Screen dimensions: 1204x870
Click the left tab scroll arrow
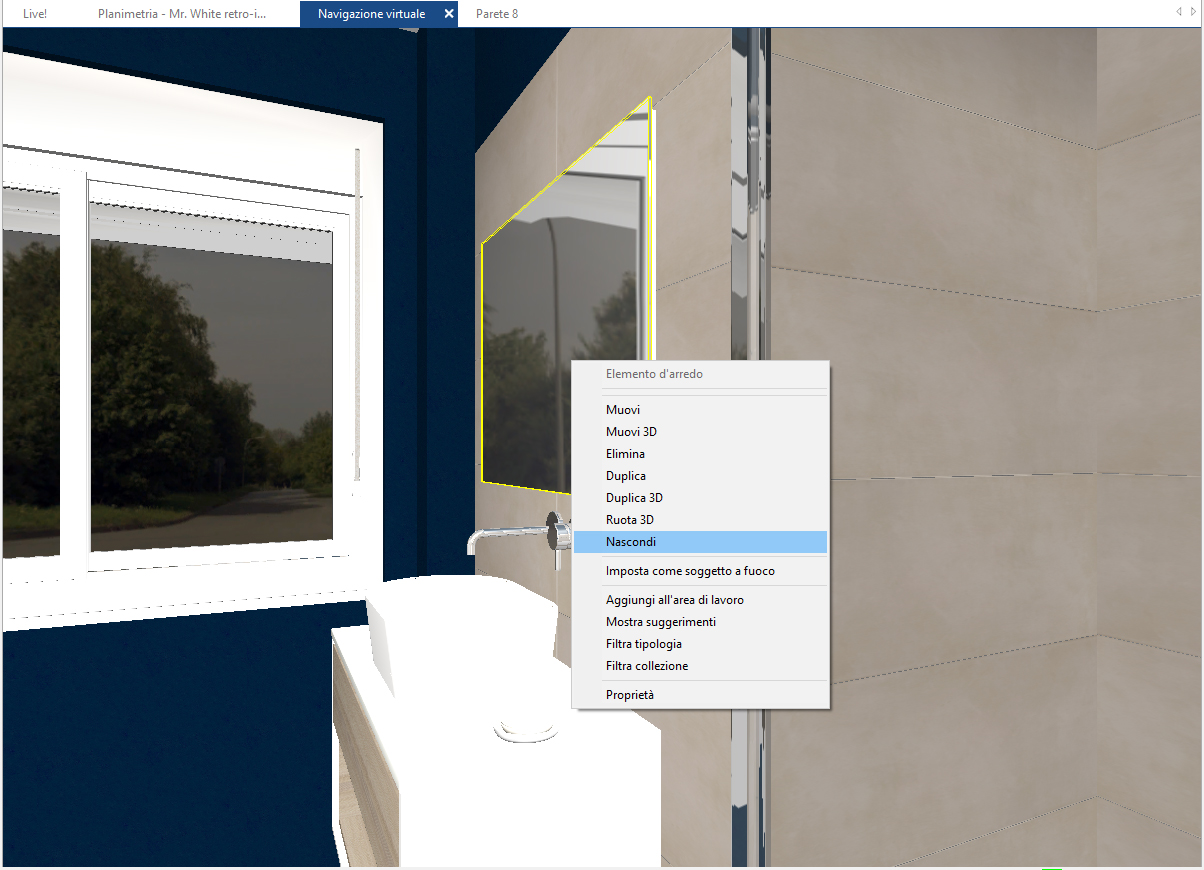pyautogui.click(x=1179, y=12)
